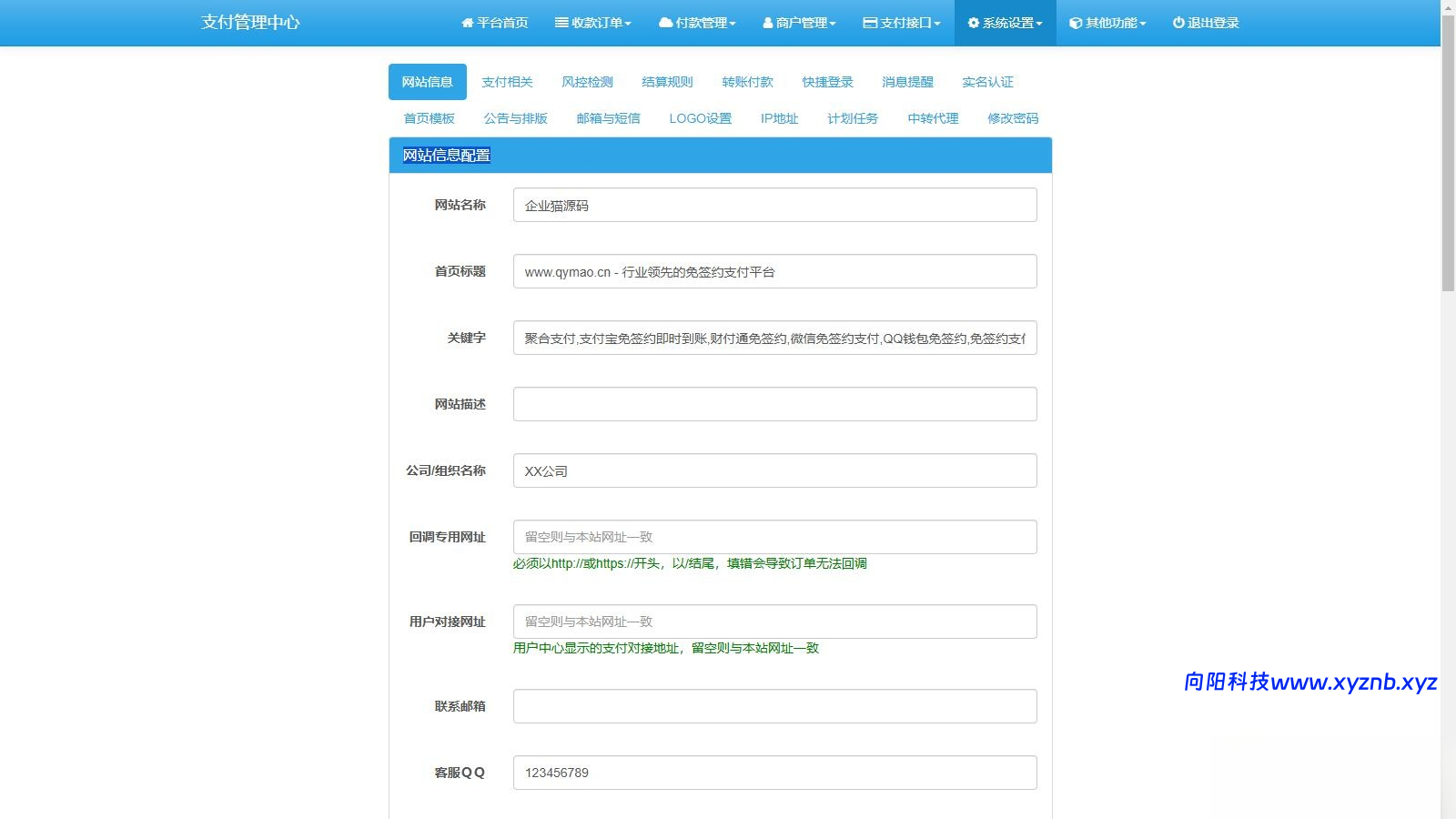Click the card icon beside 支付接口
Screen dimensions: 1456x819
click(870, 23)
